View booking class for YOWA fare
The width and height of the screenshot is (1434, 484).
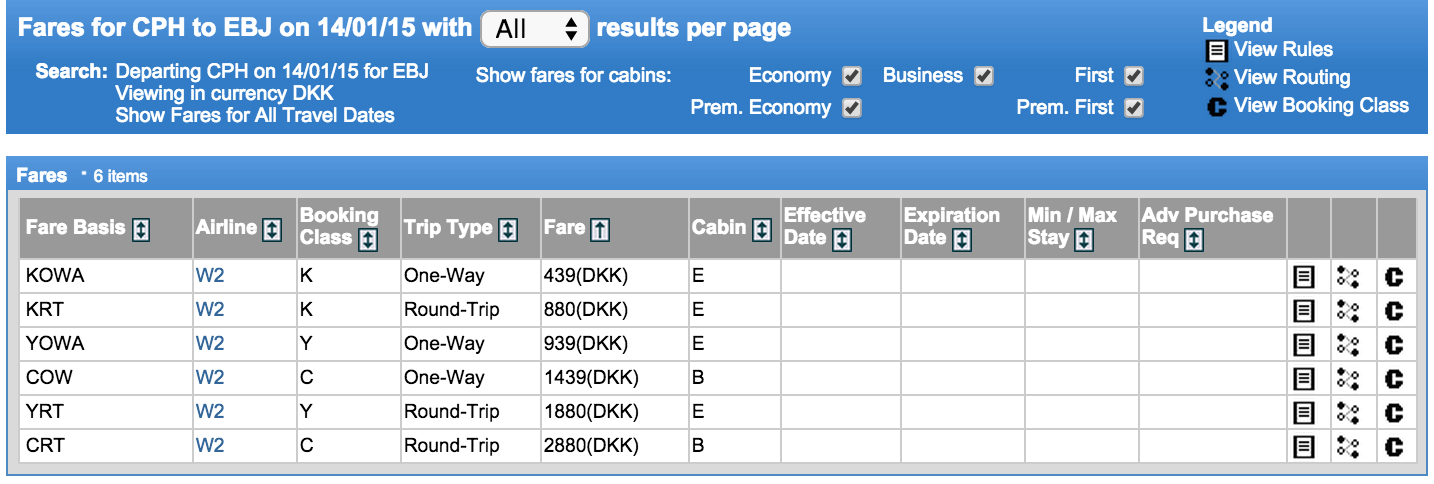(1394, 345)
